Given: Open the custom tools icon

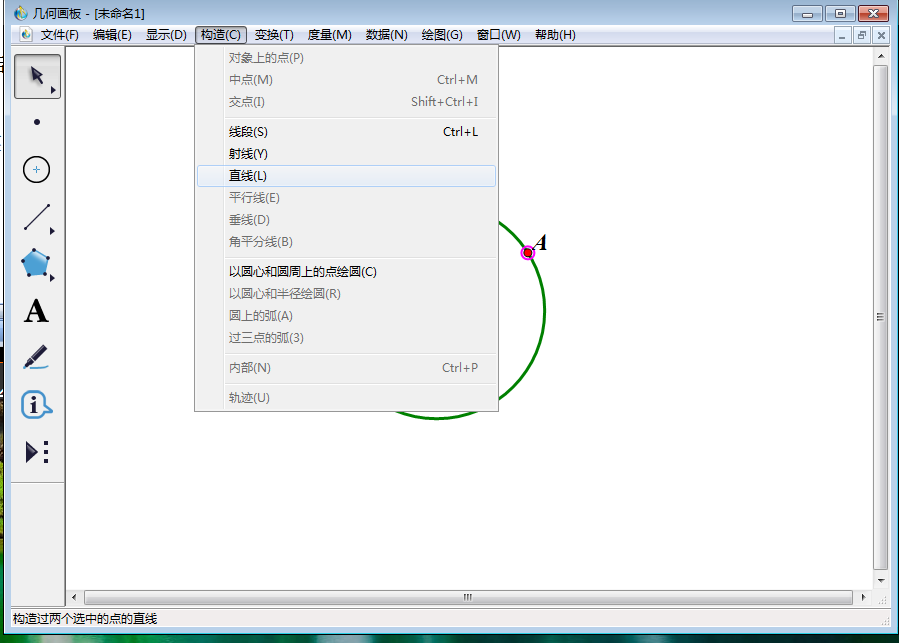Looking at the screenshot, I should tap(36, 452).
